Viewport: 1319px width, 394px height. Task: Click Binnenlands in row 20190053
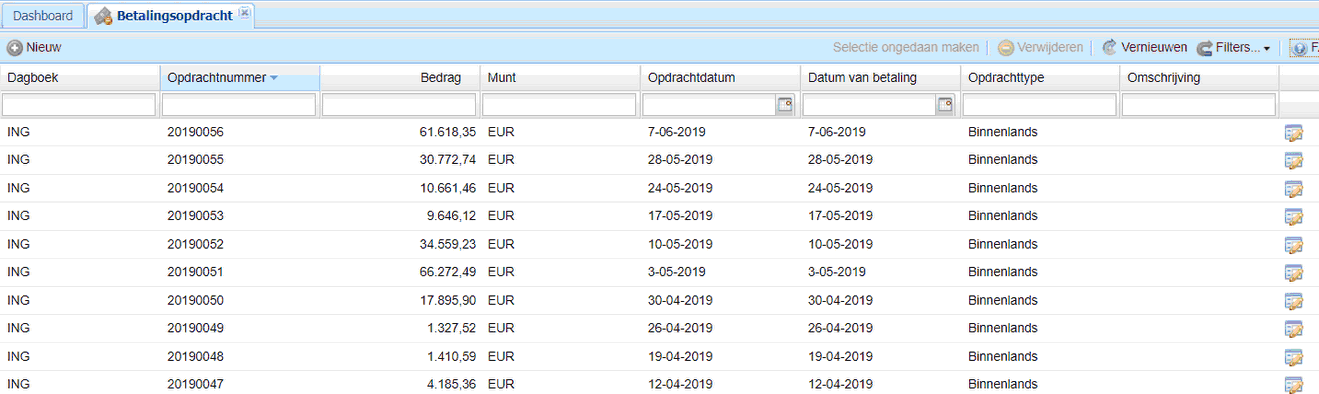point(1002,216)
